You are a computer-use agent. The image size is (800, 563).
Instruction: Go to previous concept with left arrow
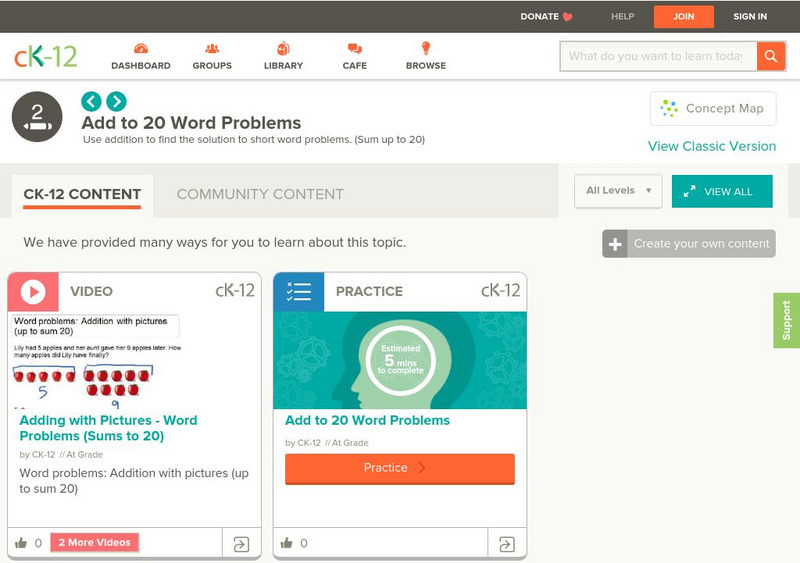[91, 101]
